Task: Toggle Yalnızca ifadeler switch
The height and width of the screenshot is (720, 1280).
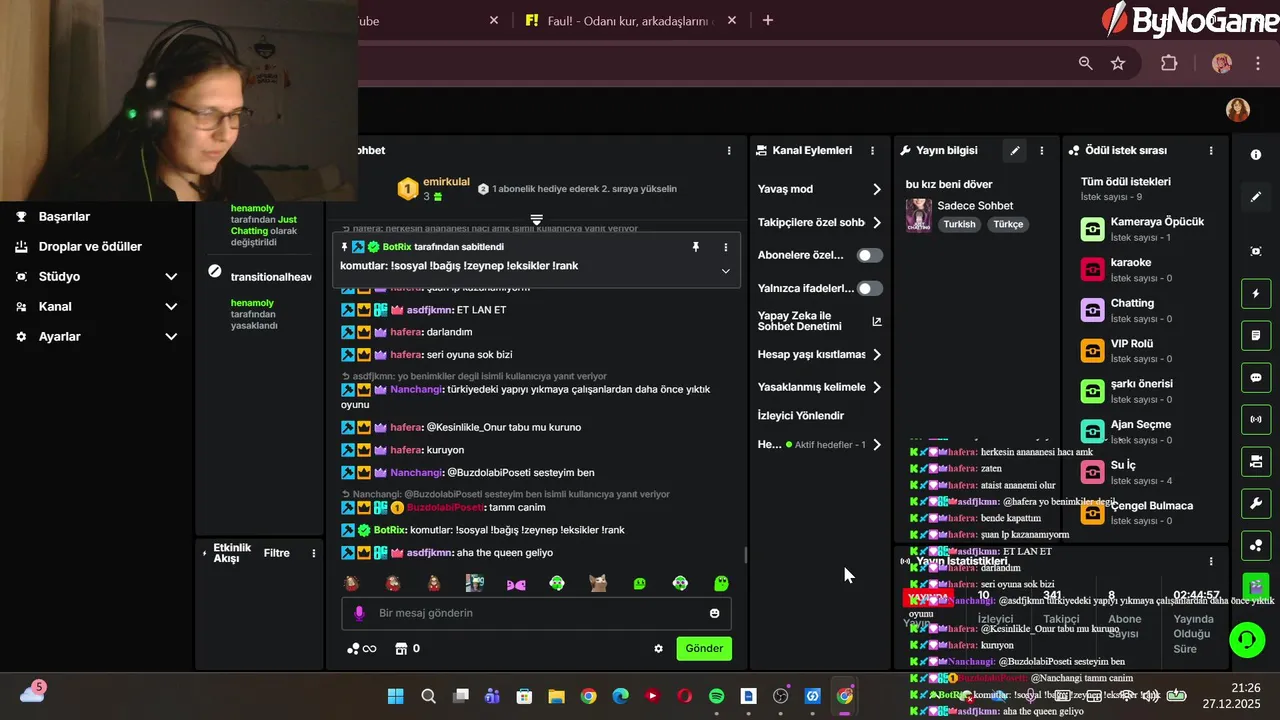Action: [x=870, y=289]
